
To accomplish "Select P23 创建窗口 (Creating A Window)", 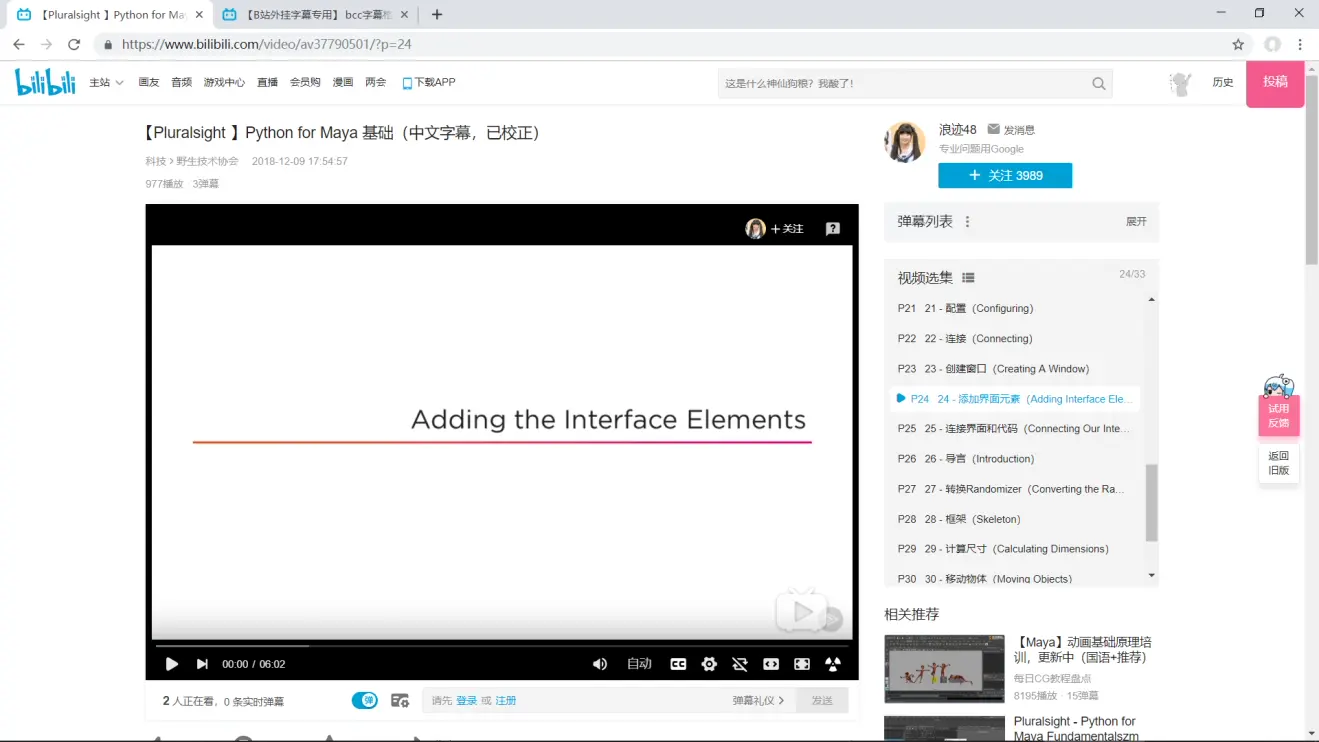I will coord(1015,368).
